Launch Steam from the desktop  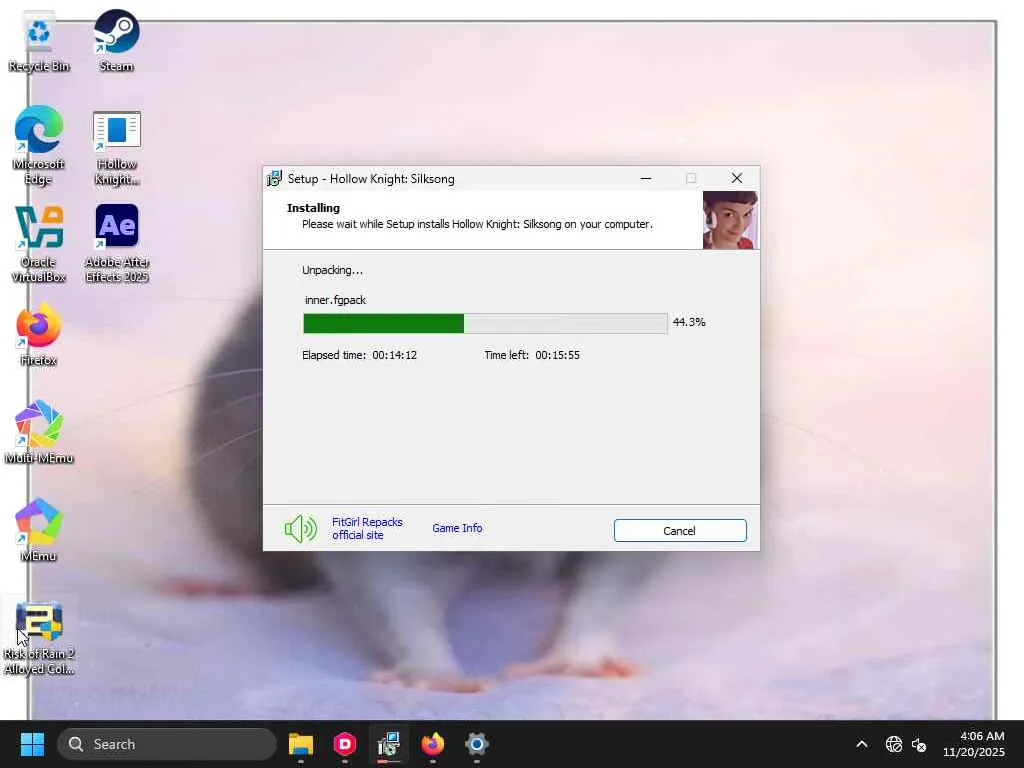(x=116, y=40)
